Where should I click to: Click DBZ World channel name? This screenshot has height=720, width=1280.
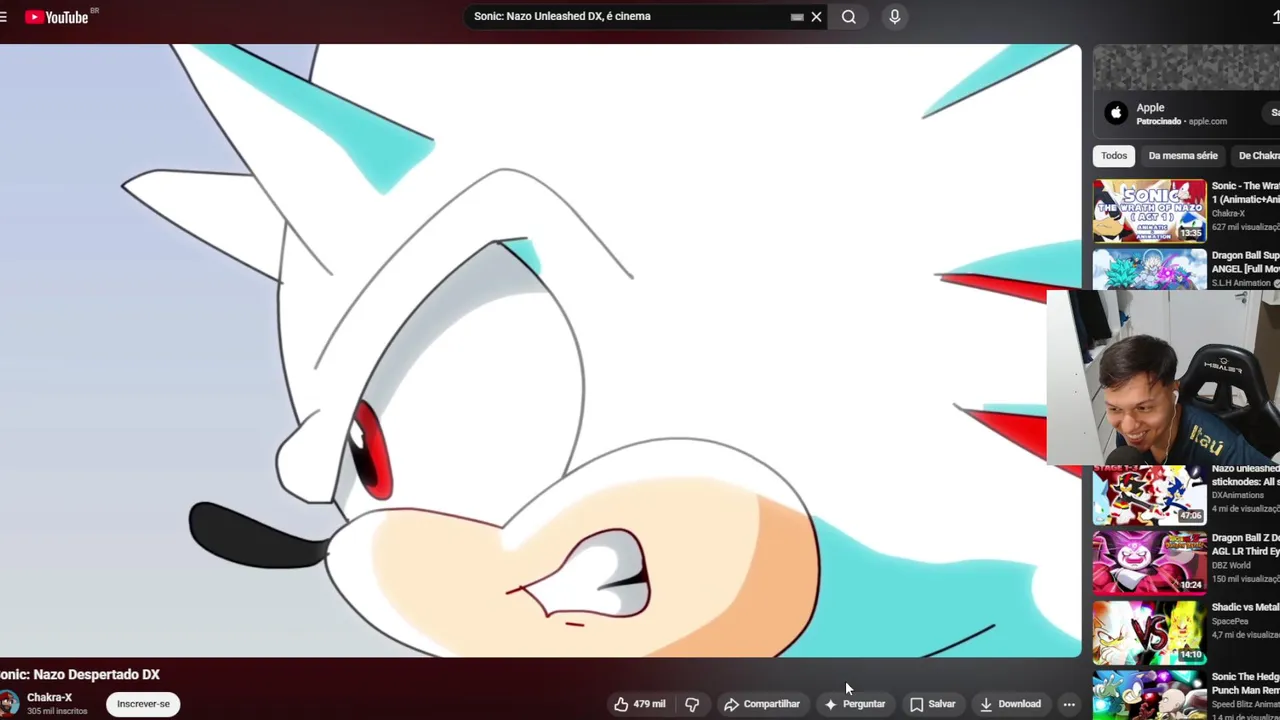click(1232, 565)
